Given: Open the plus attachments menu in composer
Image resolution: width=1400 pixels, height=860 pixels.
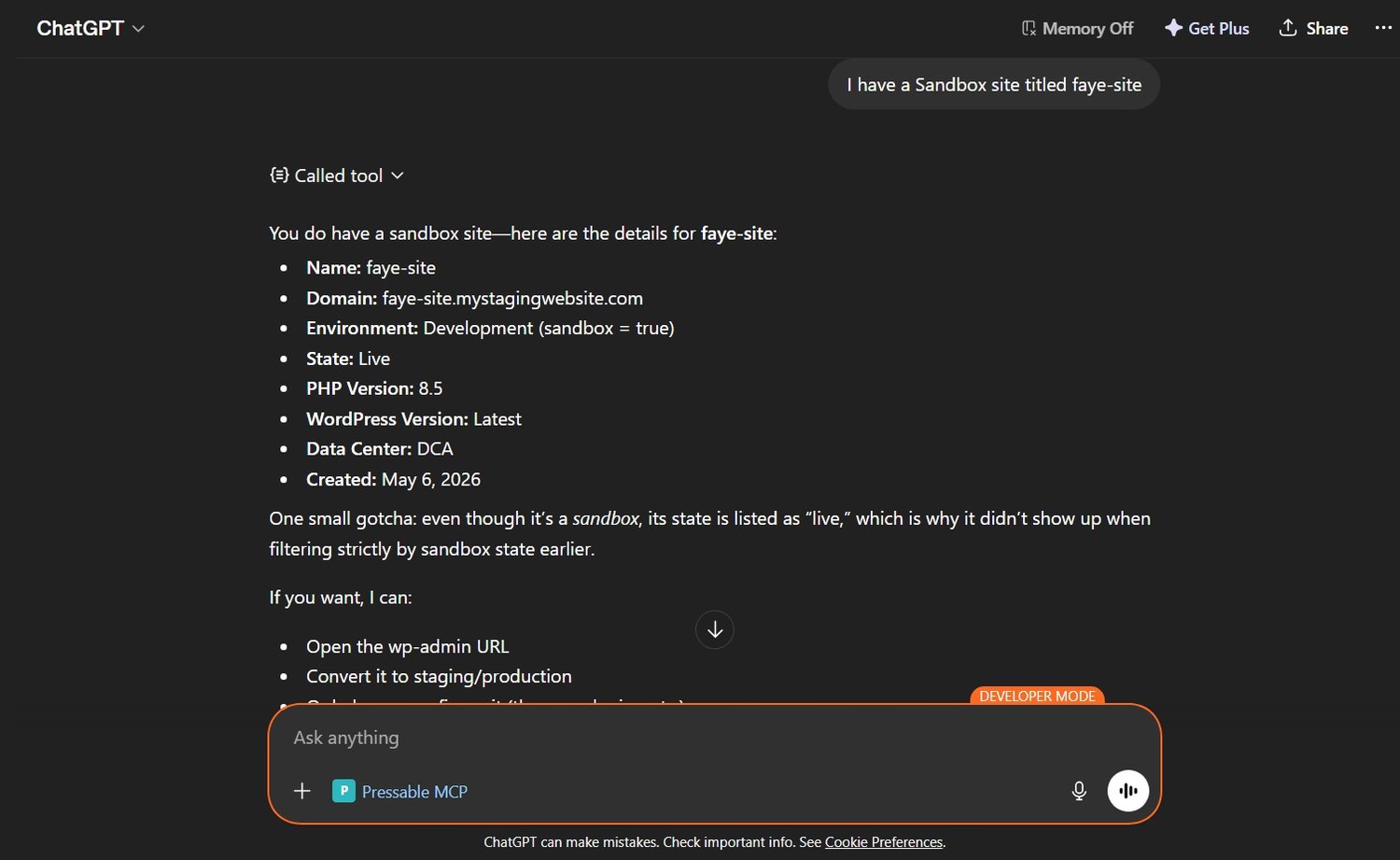Looking at the screenshot, I should tap(302, 791).
